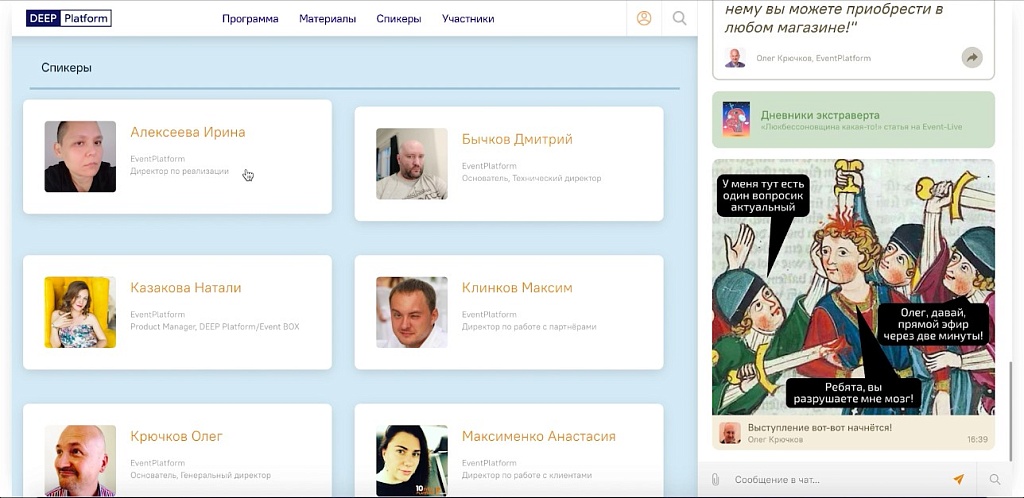This screenshot has width=1024, height=498.
Task: Click the paperclip attachment icon in chat
Action: (x=716, y=479)
